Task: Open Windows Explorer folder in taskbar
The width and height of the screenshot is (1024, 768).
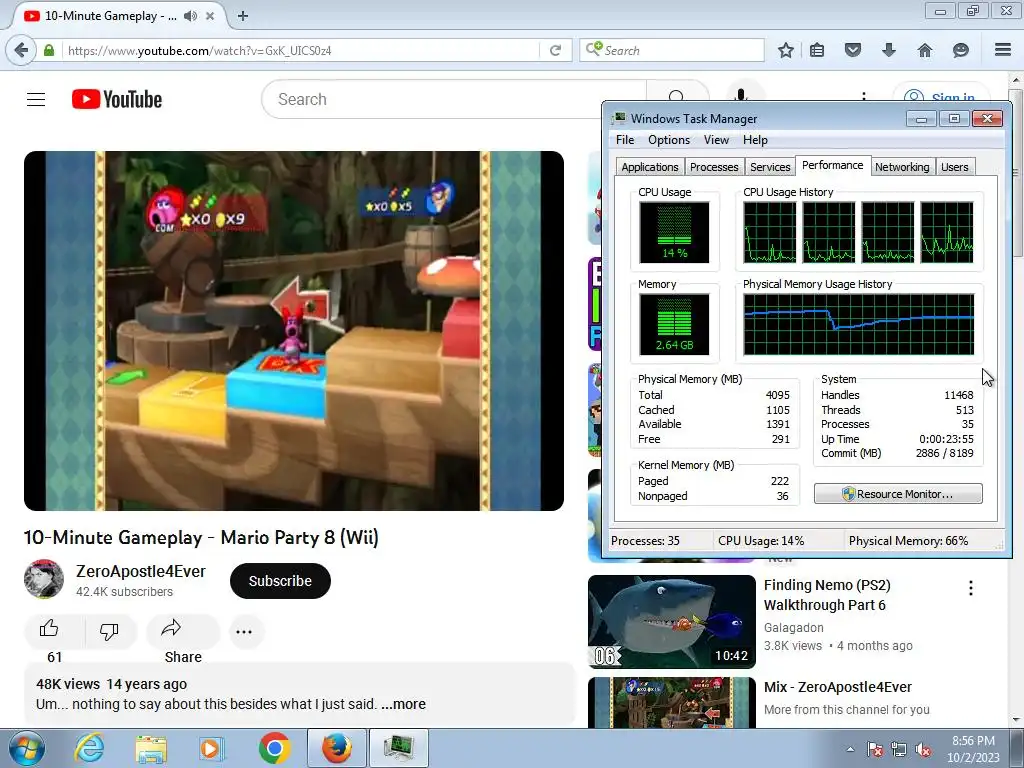Action: tap(151, 748)
